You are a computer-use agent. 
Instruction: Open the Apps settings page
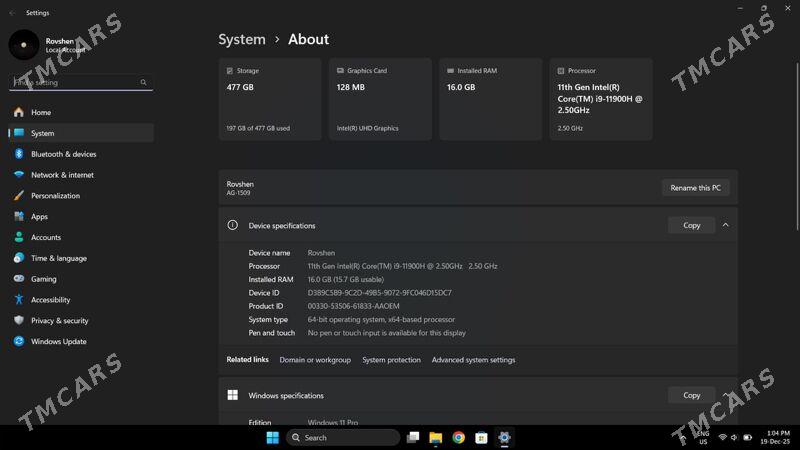[39, 217]
